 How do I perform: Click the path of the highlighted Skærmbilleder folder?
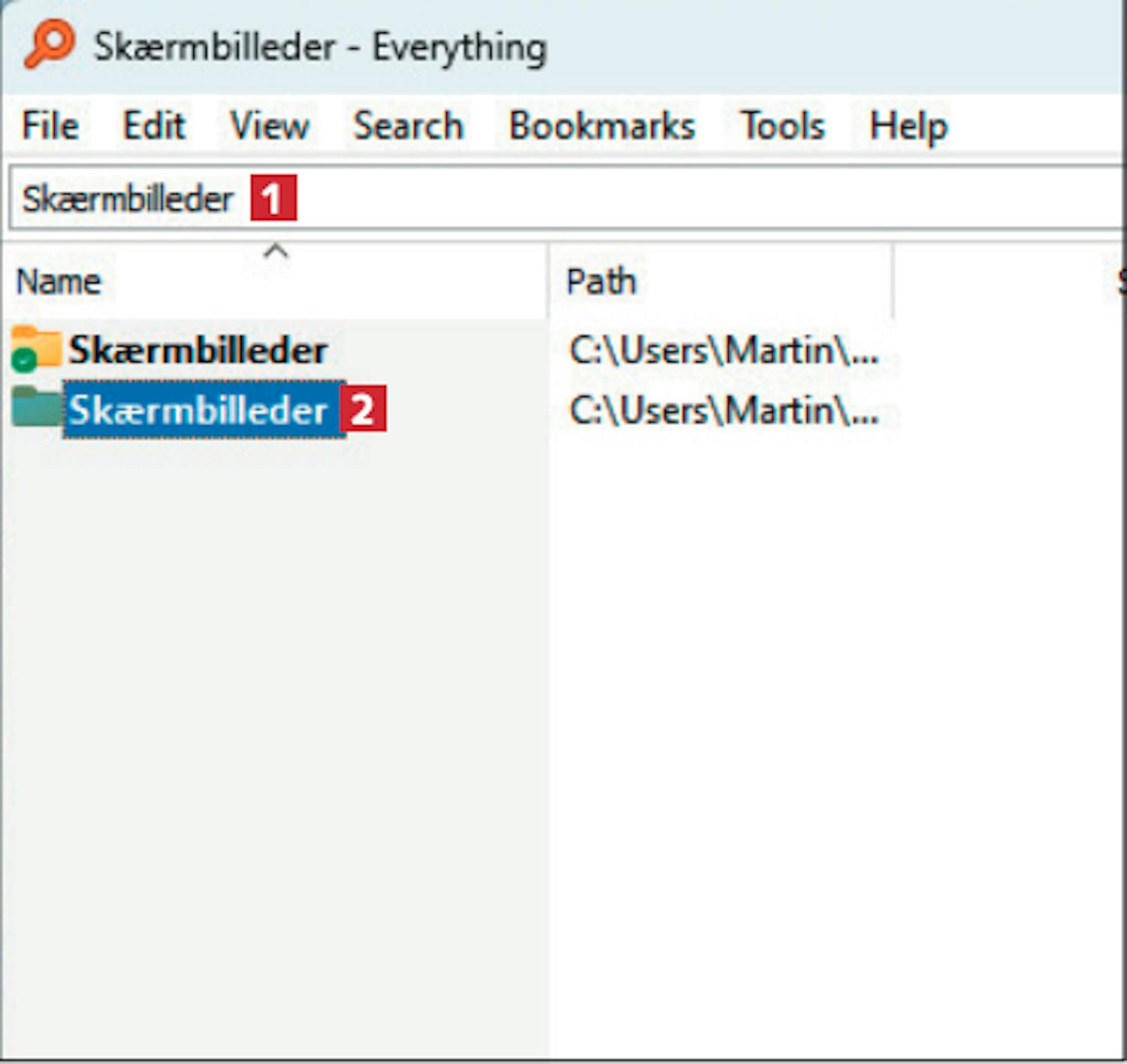tap(724, 410)
